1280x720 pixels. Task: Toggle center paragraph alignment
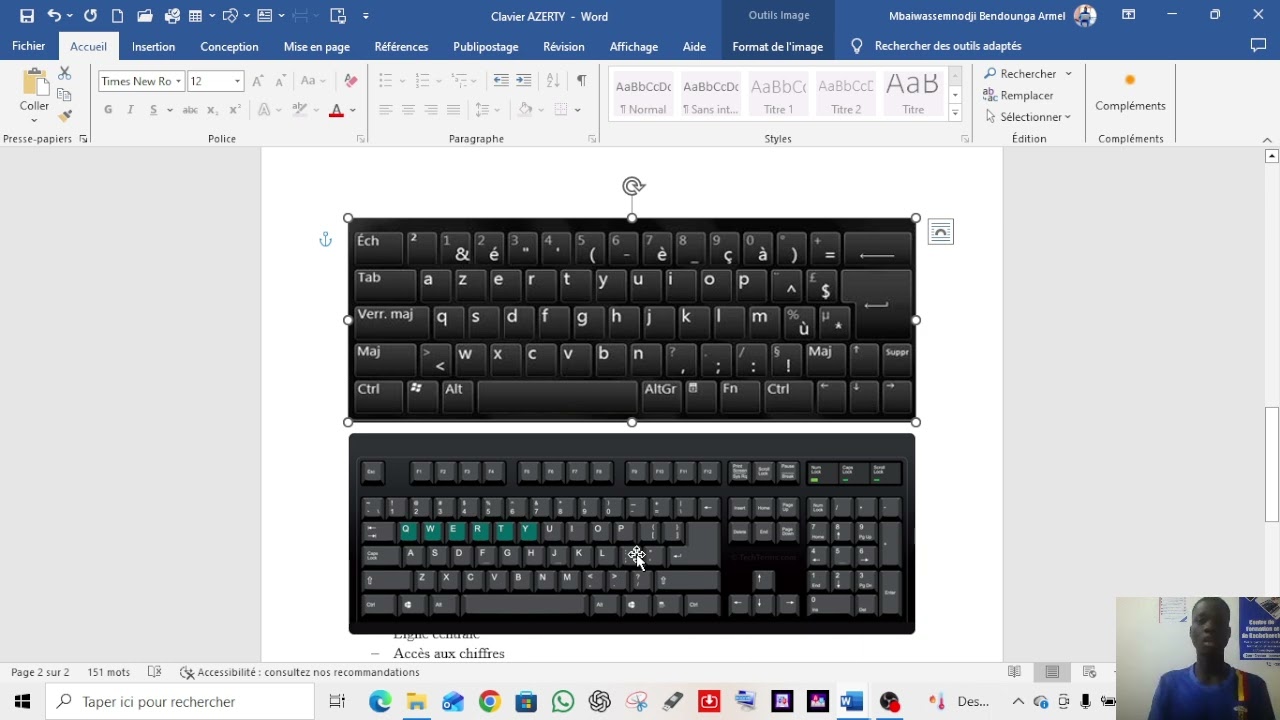(408, 110)
